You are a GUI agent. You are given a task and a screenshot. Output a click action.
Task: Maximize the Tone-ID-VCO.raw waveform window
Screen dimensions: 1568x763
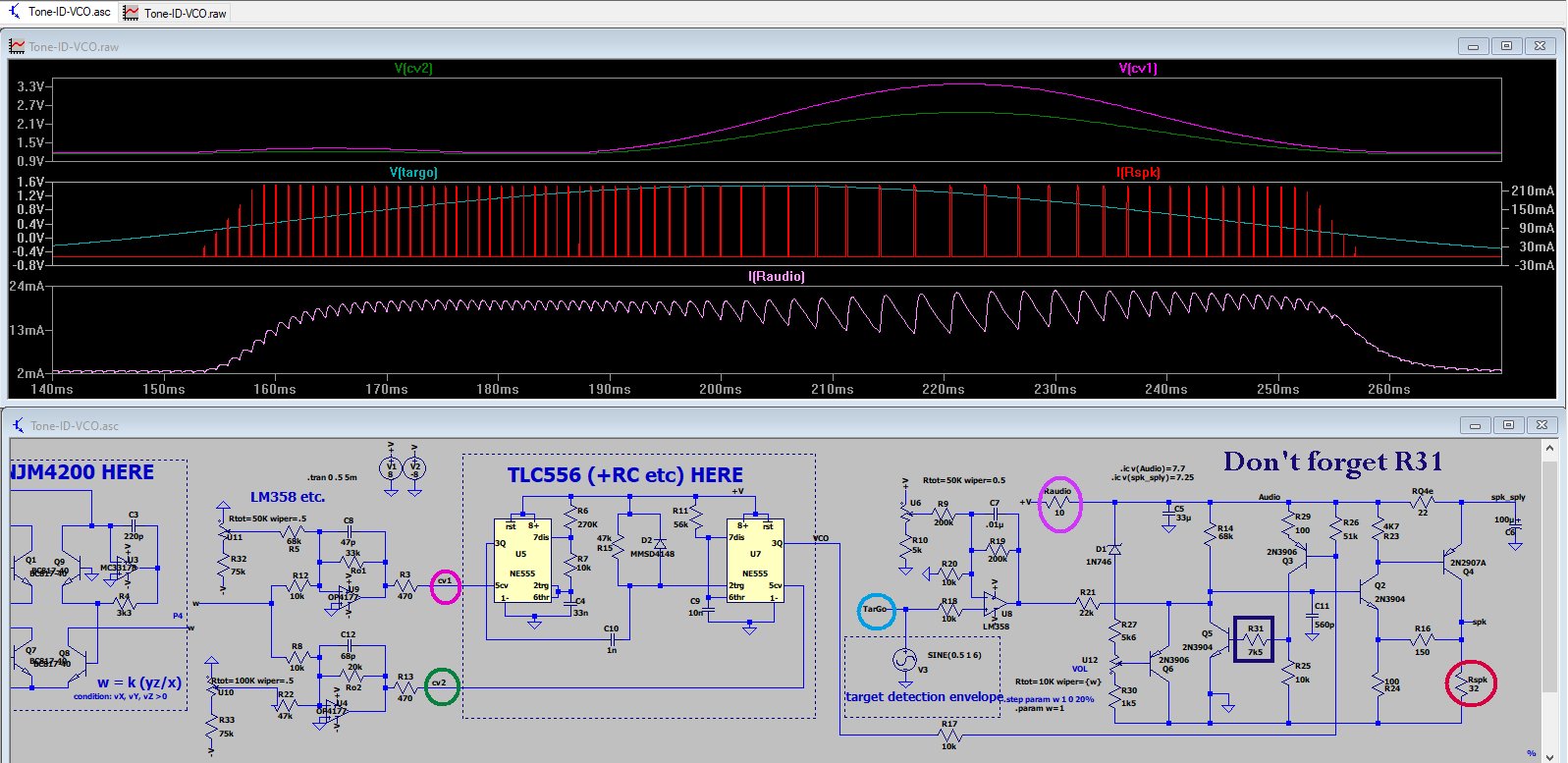(x=1506, y=46)
